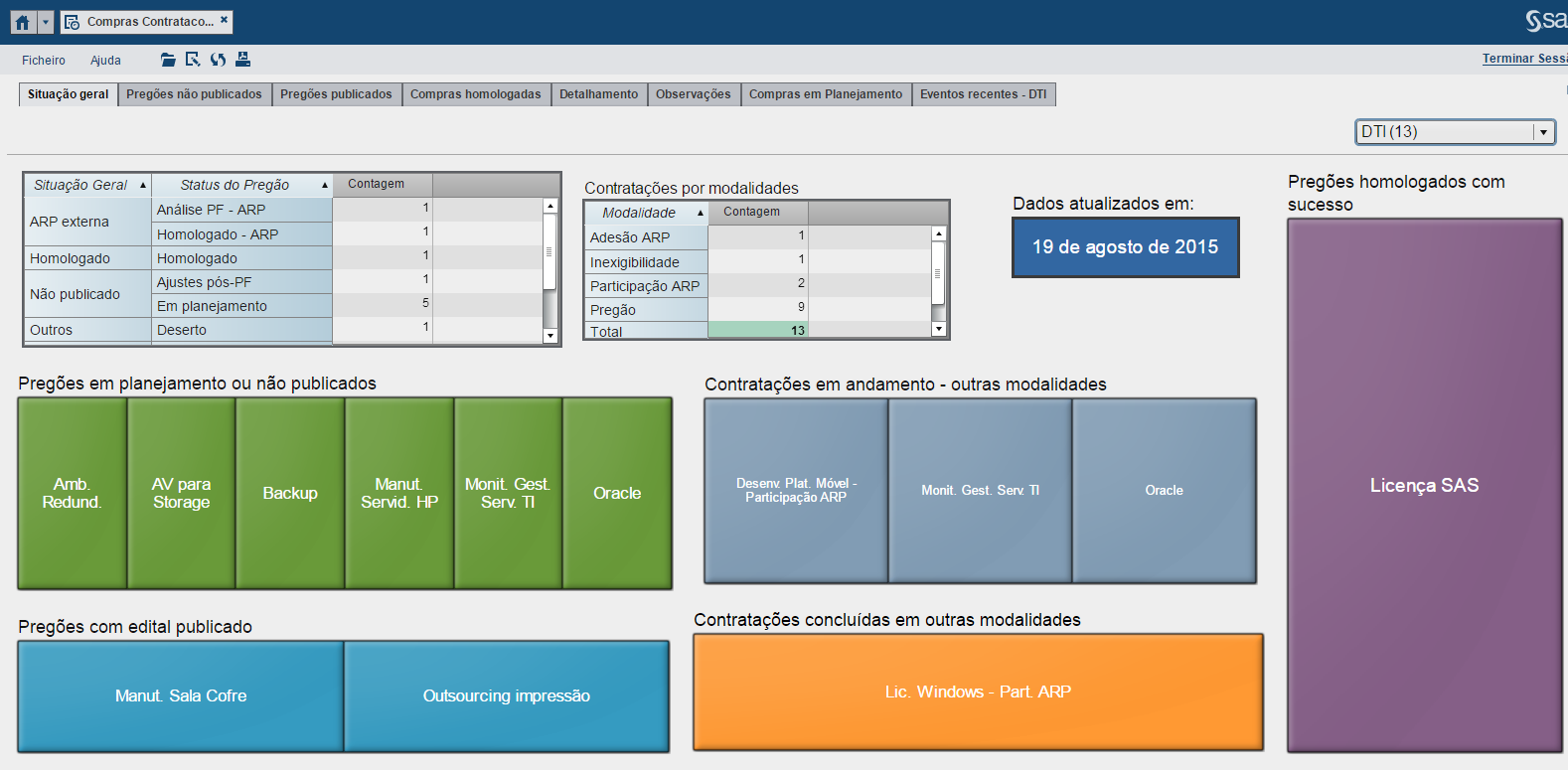Click the 19 de agosto de 2015 box
1568x770 pixels.
click(1125, 247)
